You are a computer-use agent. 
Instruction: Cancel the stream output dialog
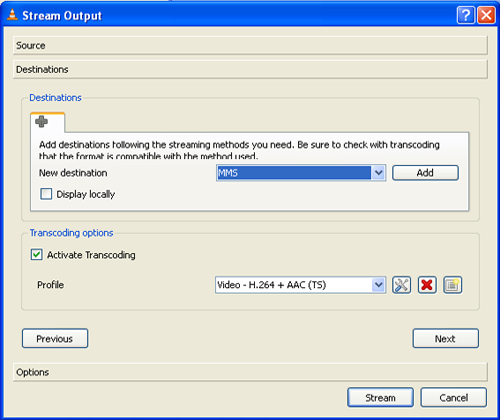(x=453, y=397)
